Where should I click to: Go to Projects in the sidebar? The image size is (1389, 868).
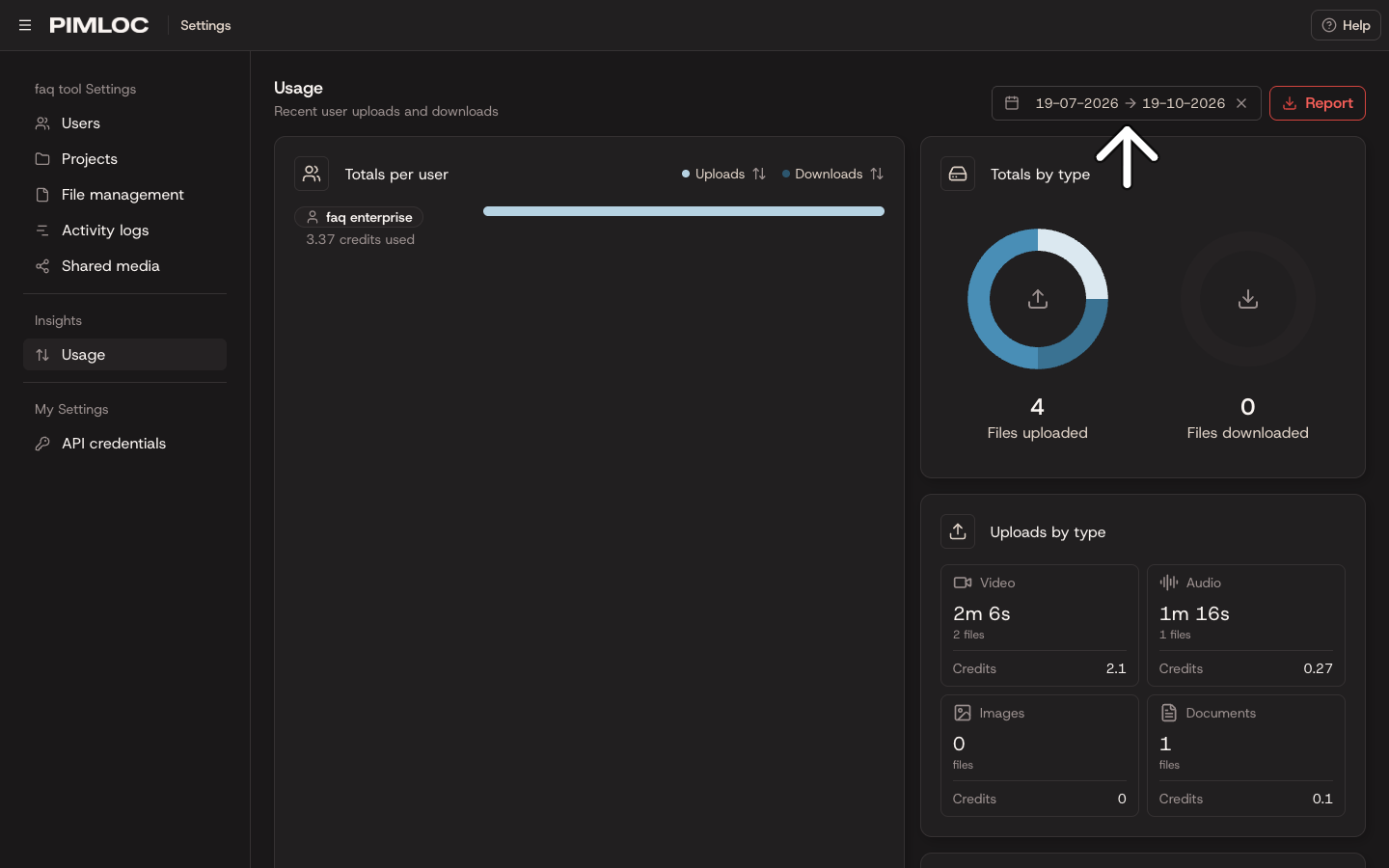click(x=124, y=159)
